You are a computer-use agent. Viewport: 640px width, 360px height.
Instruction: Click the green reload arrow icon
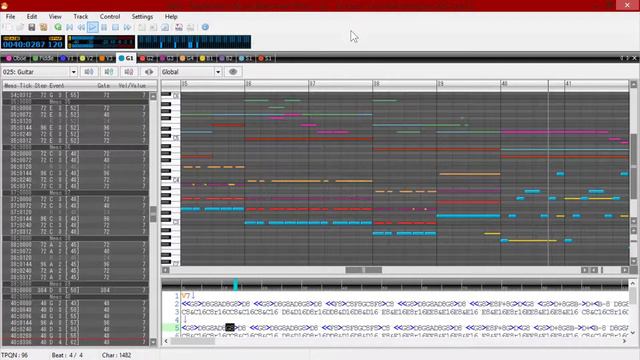58,27
